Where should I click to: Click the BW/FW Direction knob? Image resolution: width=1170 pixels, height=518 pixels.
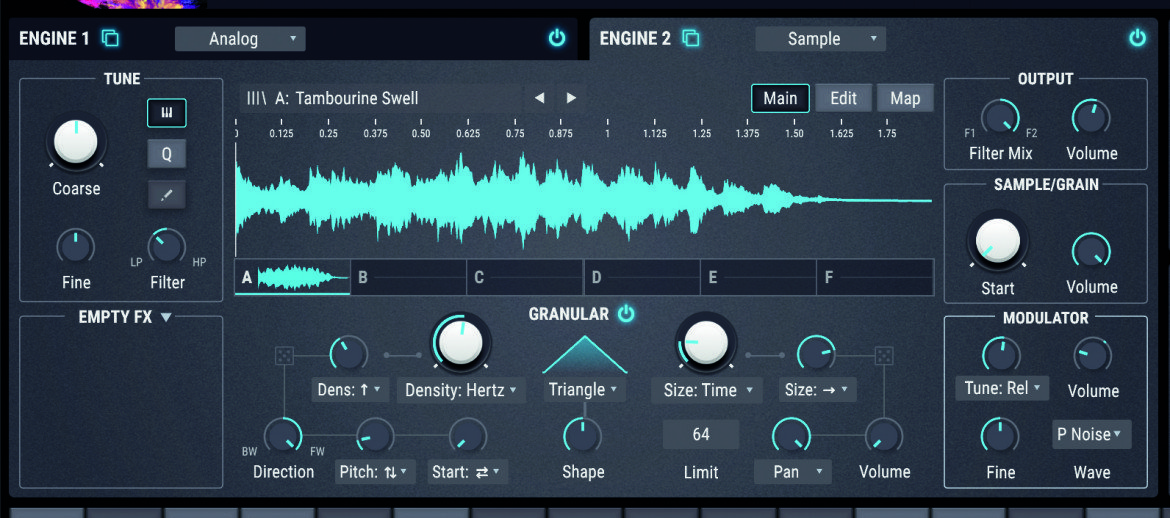pos(284,437)
